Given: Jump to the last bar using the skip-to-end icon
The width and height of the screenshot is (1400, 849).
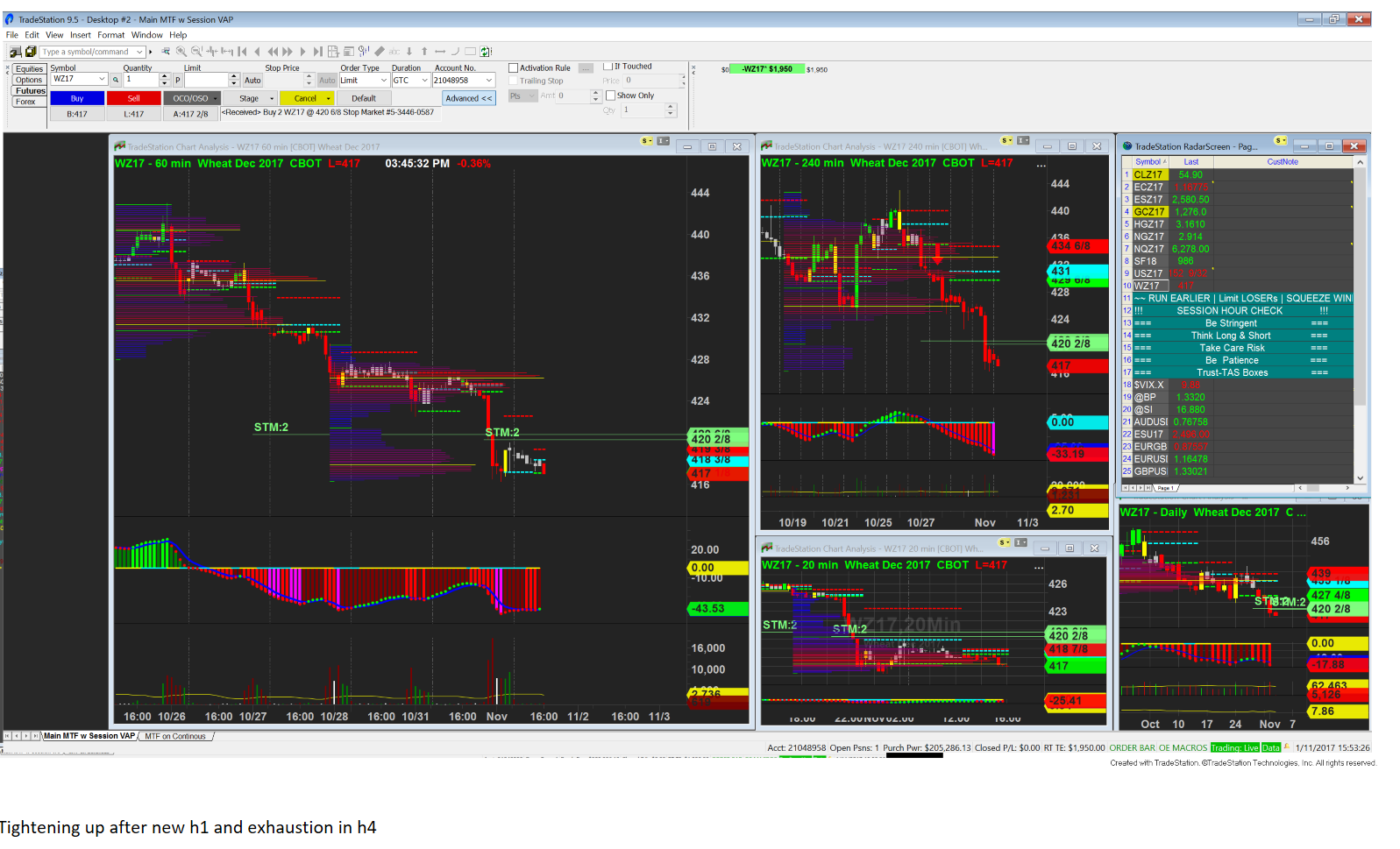Looking at the screenshot, I should click(317, 52).
